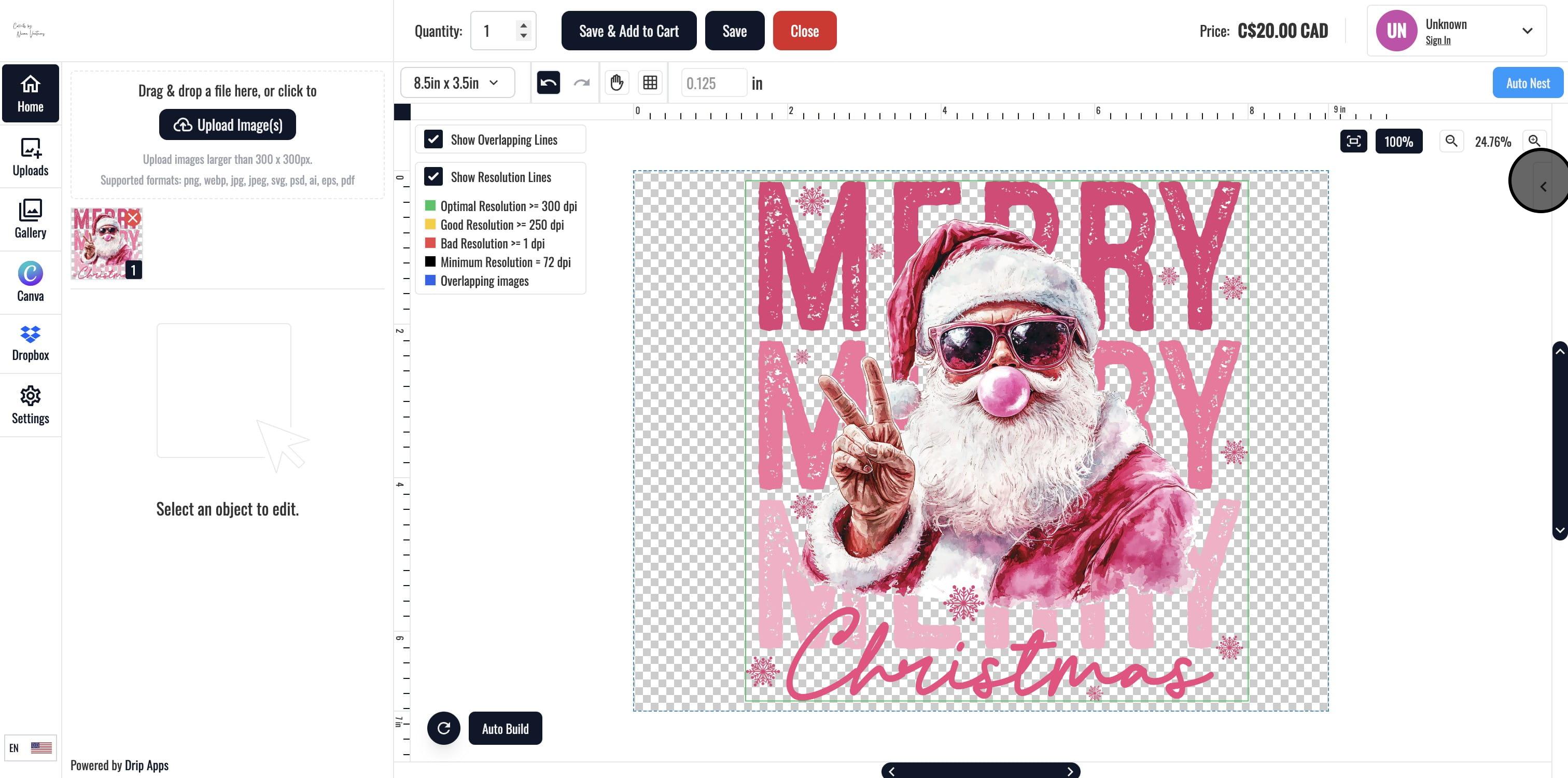Click the Sign In link
Image resolution: width=1568 pixels, height=778 pixels.
click(1437, 41)
